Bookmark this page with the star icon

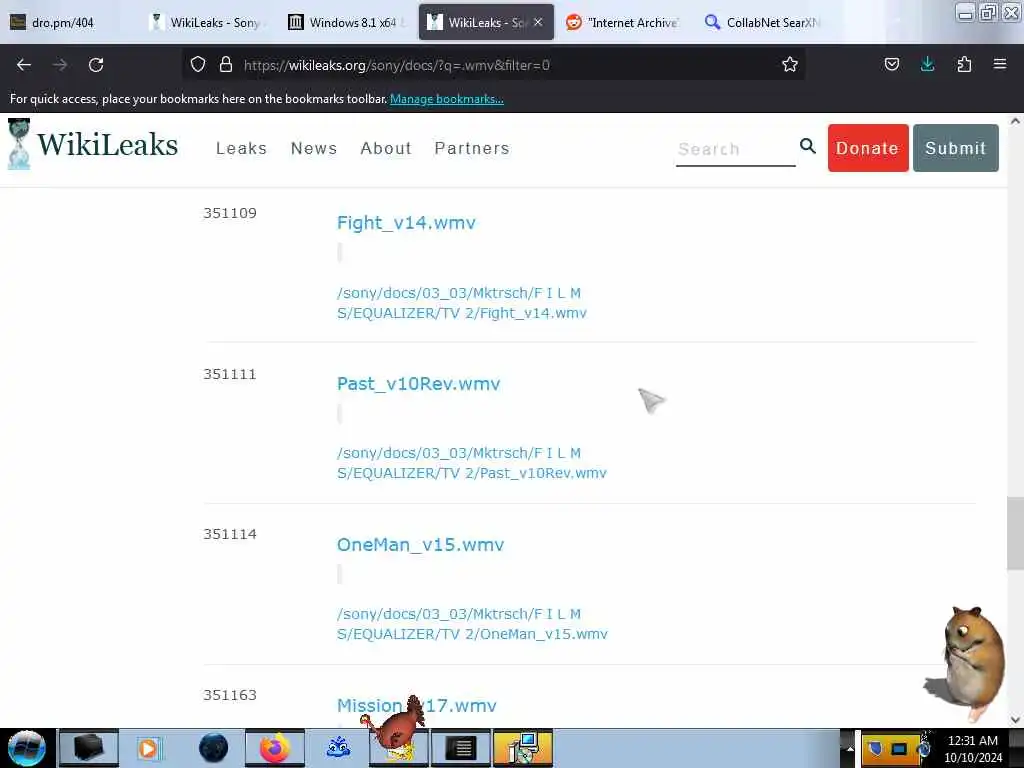pos(790,65)
